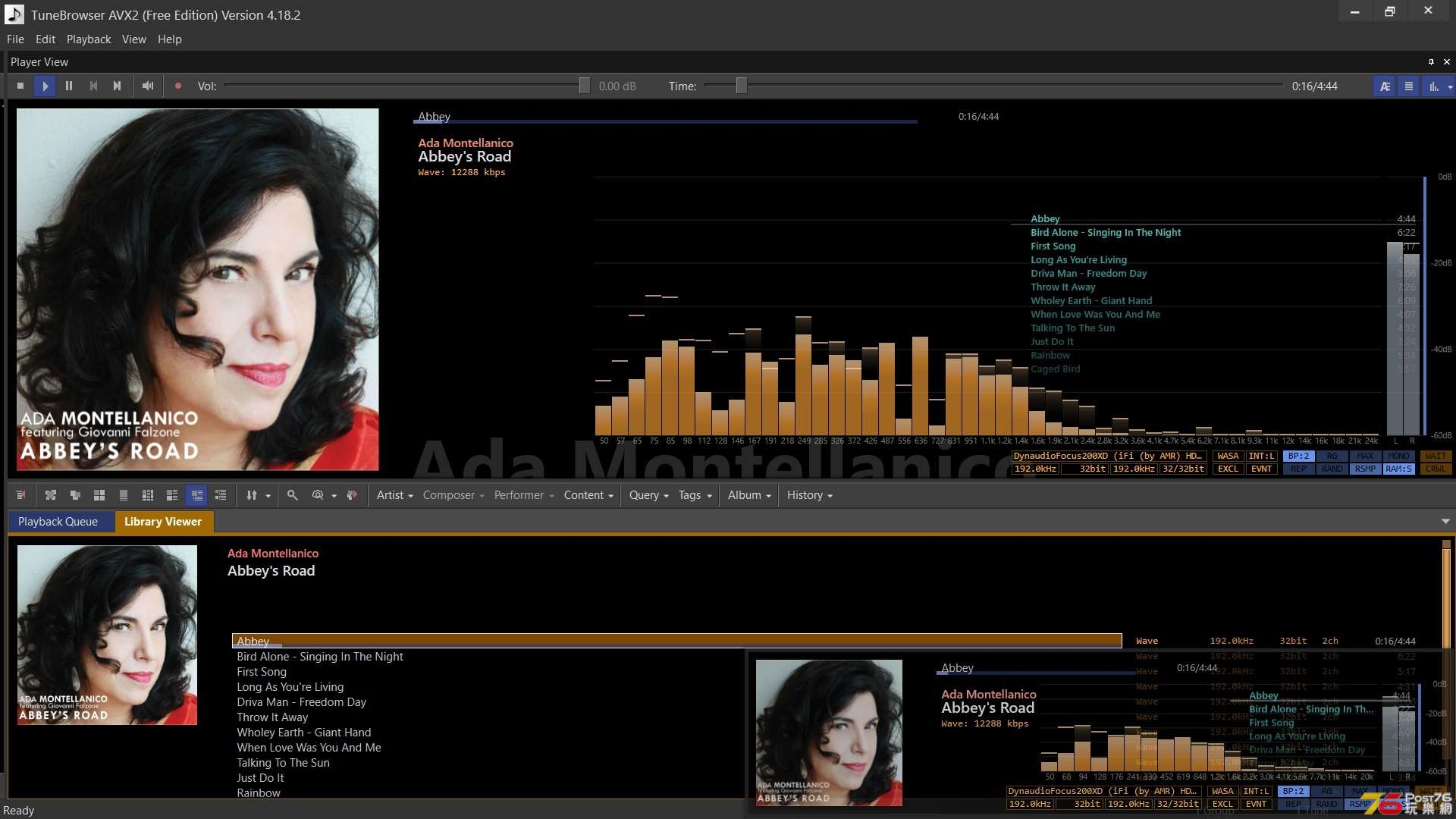The width and height of the screenshot is (1456, 819).
Task: Toggle MONO mode in main Player View
Action: 1398,457
